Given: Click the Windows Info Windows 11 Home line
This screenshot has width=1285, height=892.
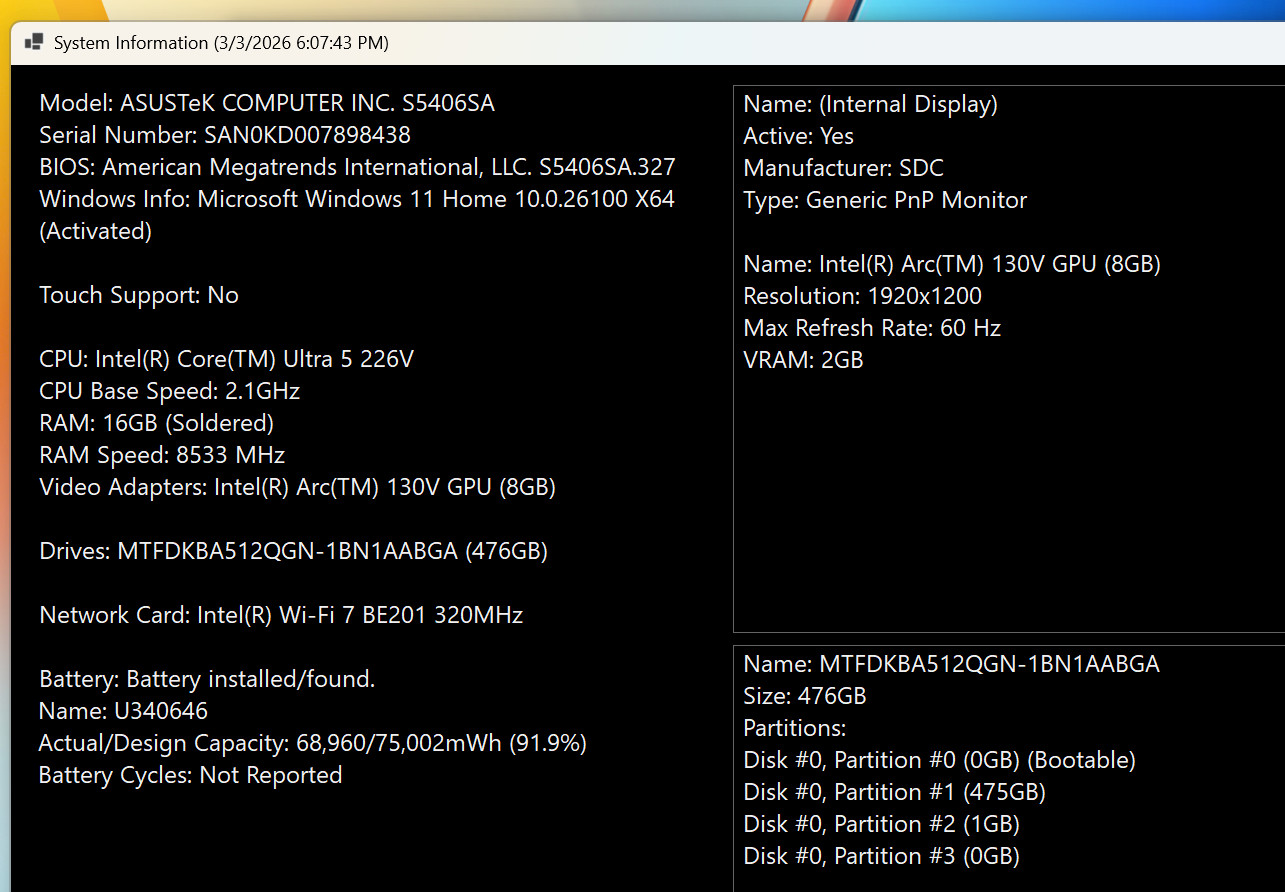Looking at the screenshot, I should pyautogui.click(x=357, y=199).
